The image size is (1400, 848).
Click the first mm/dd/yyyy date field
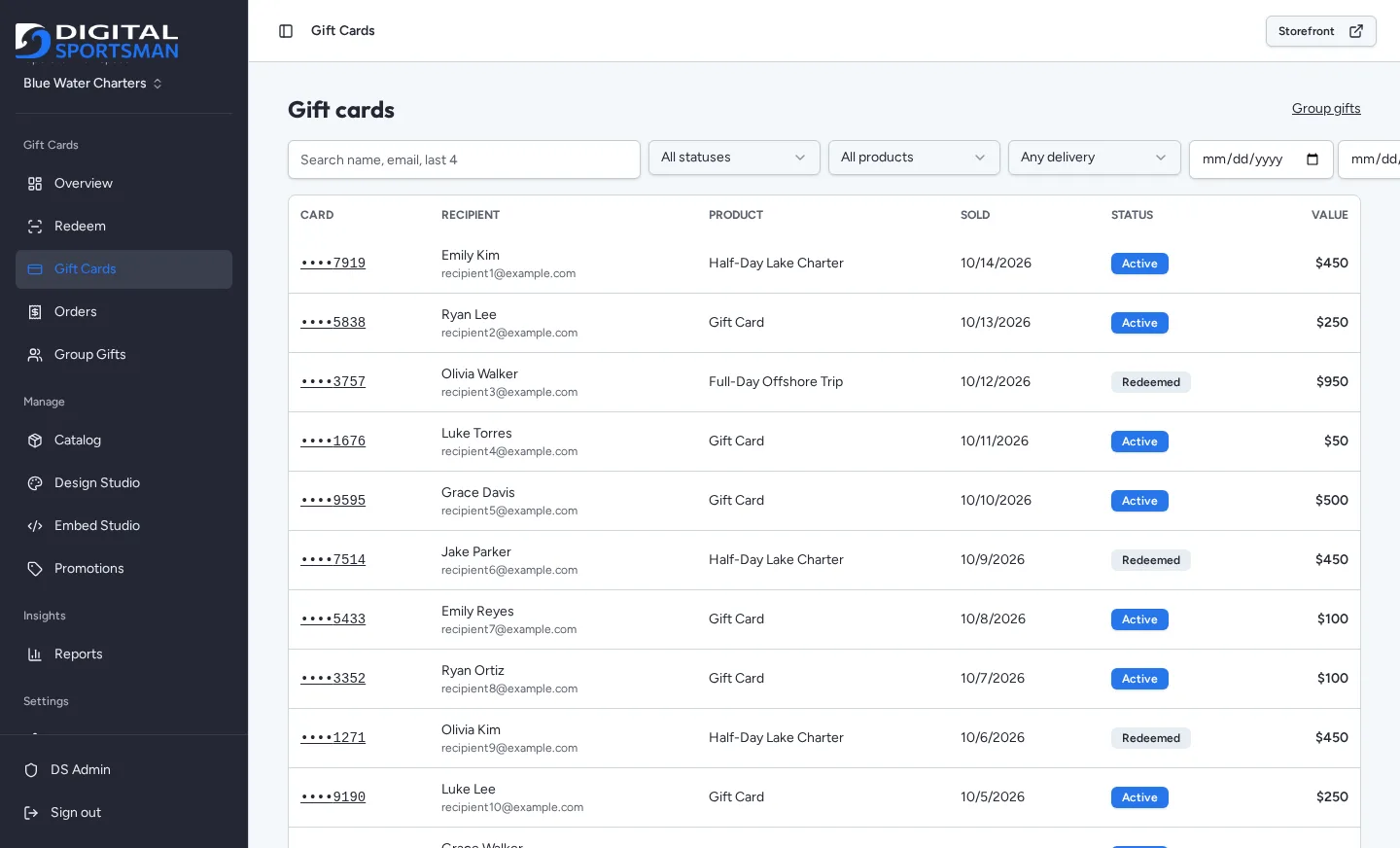1261,159
